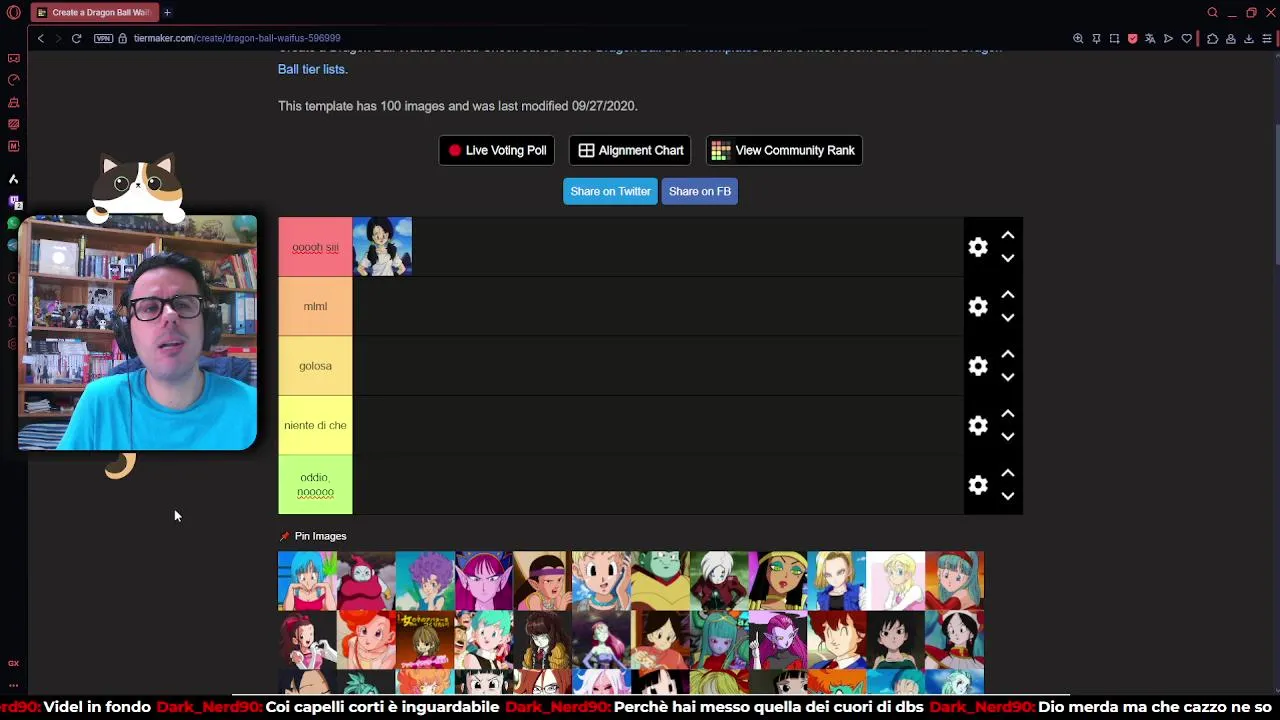This screenshot has height=720, width=1280.
Task: Open the page translate icon
Action: pyautogui.click(x=1150, y=38)
